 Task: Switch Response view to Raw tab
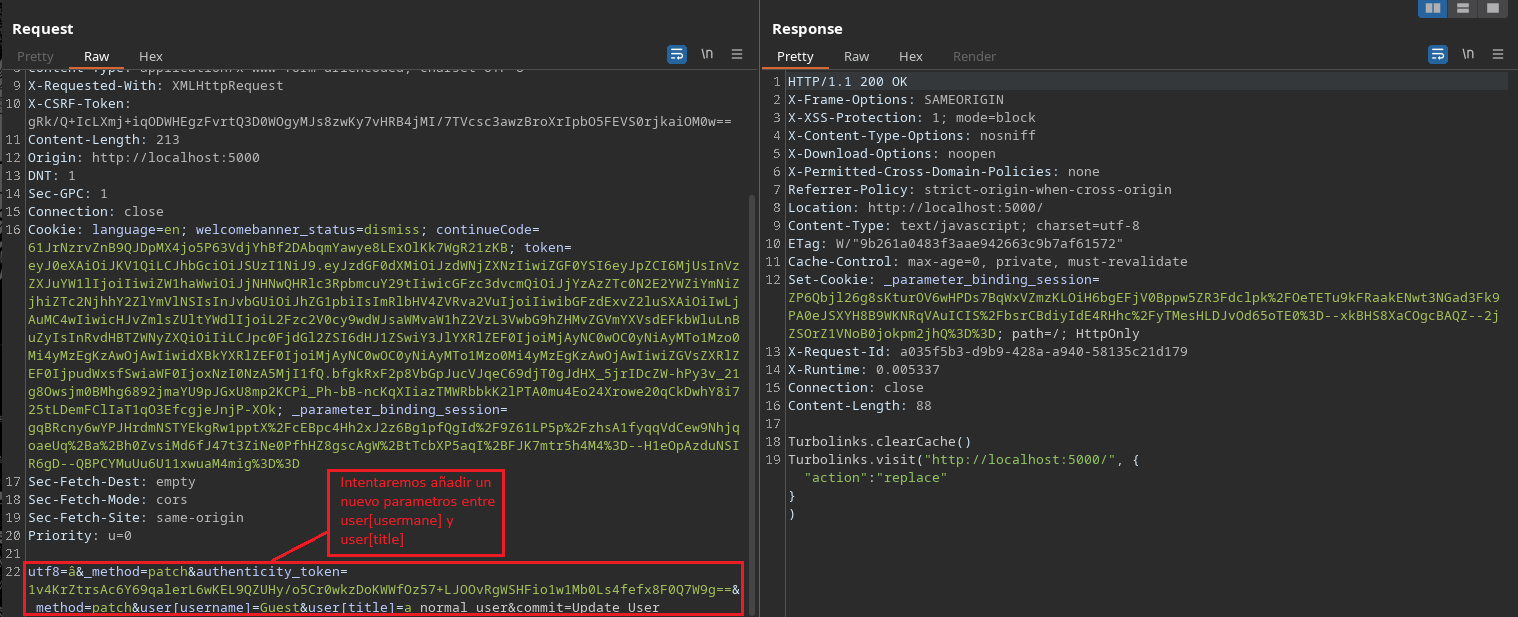[x=857, y=57]
